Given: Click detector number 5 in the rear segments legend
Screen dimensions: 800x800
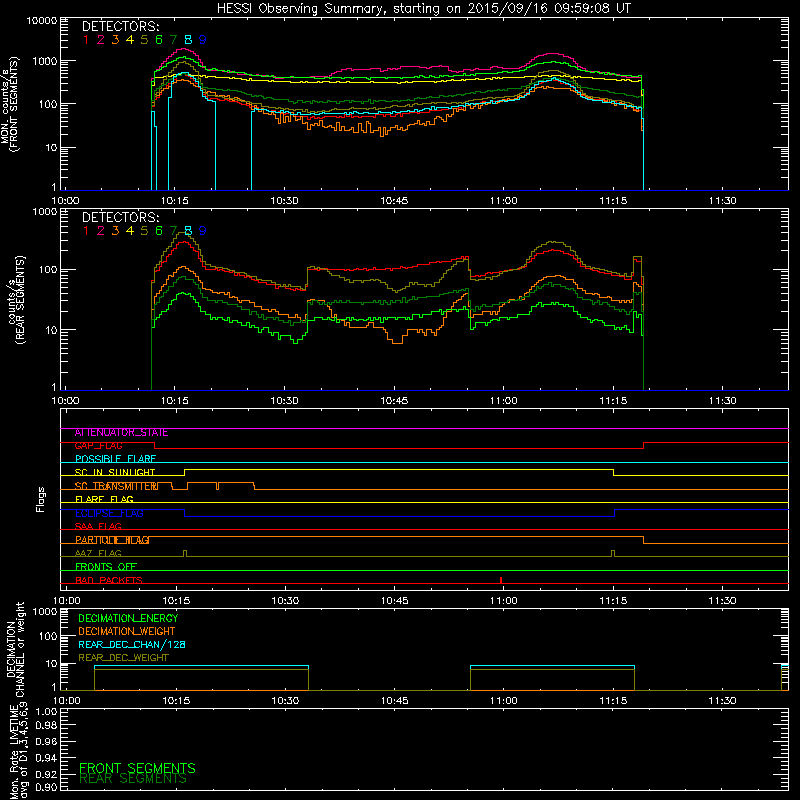Looking at the screenshot, I should coord(144,231).
